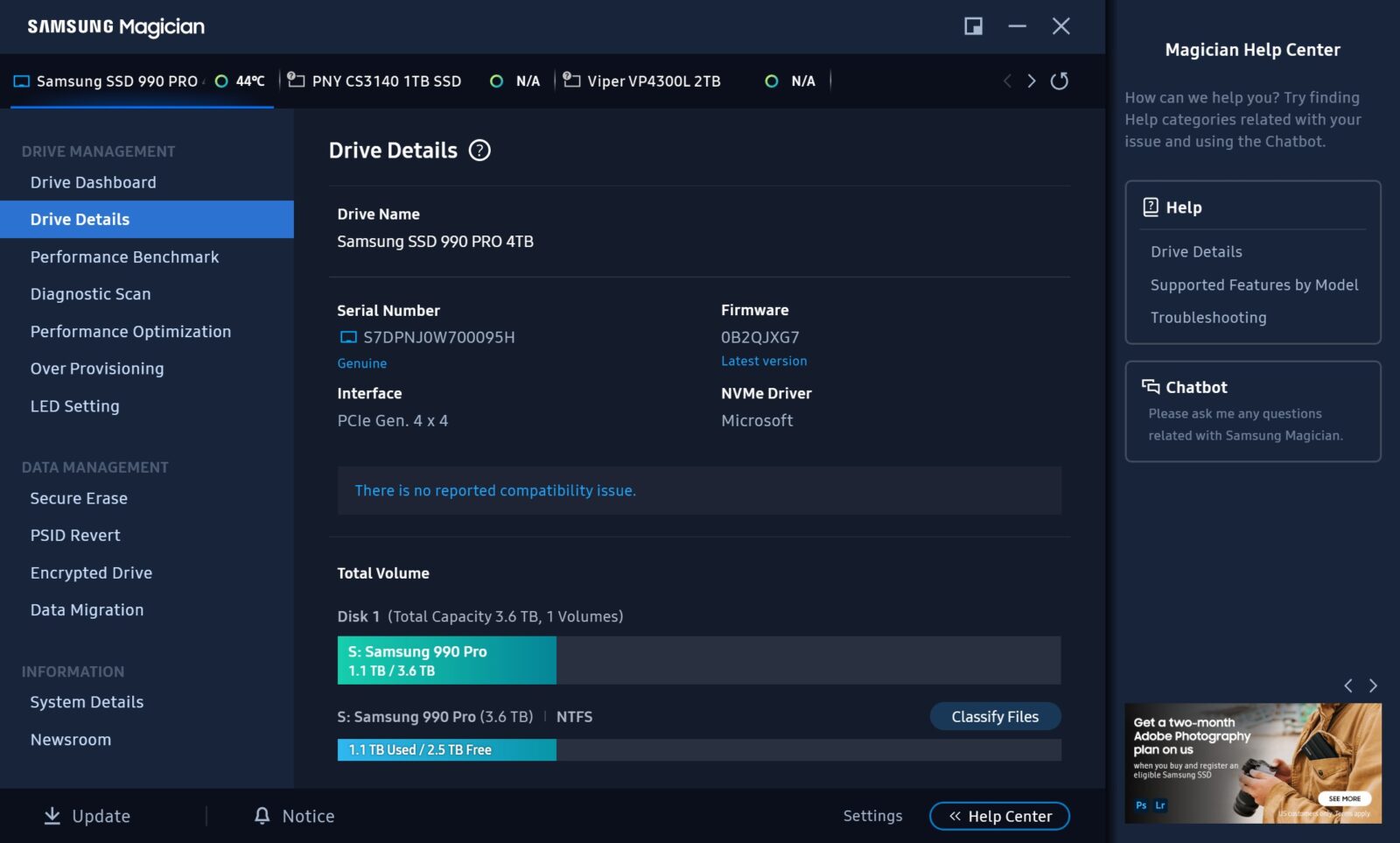Toggle the compact window mode icon
Viewport: 1400px width, 843px height.
[x=973, y=26]
